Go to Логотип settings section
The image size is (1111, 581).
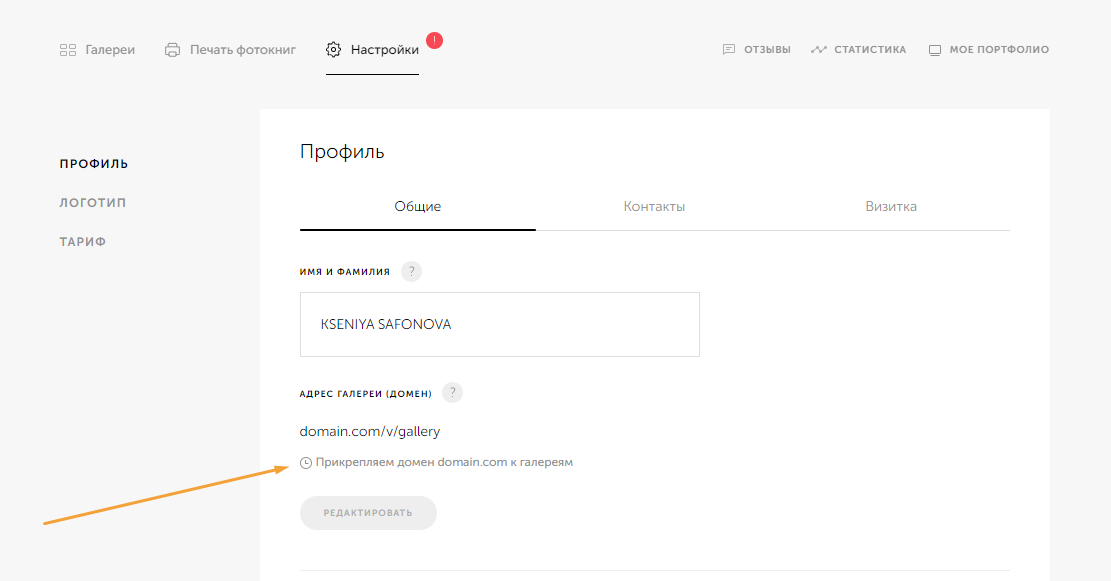pos(92,203)
